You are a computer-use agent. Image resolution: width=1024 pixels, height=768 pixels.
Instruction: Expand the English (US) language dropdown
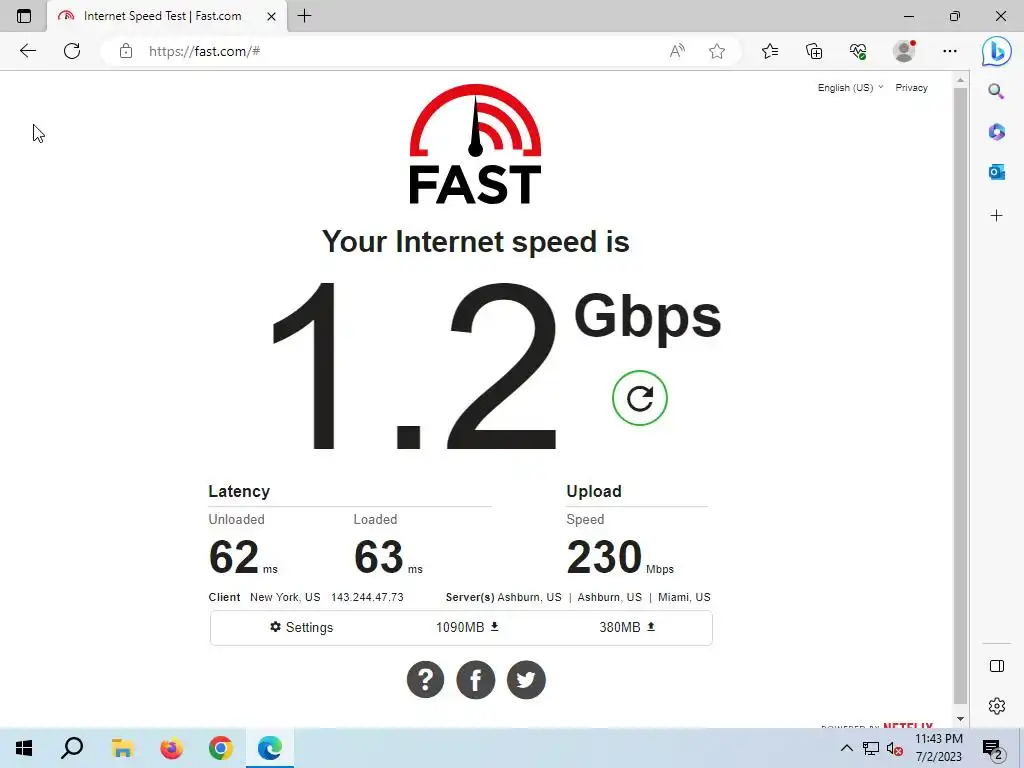click(x=850, y=88)
